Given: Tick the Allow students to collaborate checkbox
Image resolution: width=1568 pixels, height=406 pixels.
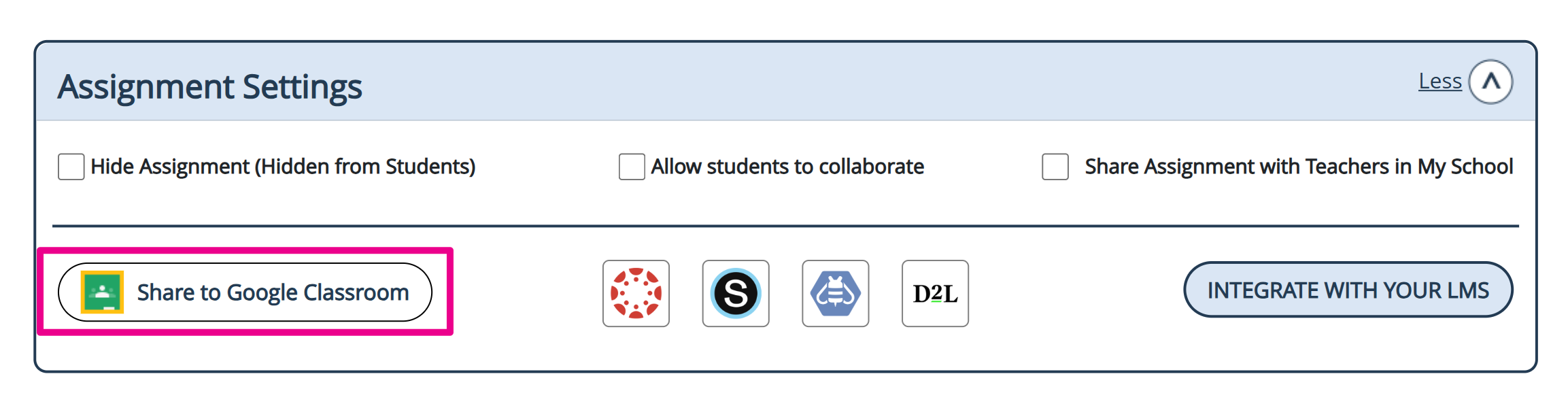Looking at the screenshot, I should tap(632, 167).
